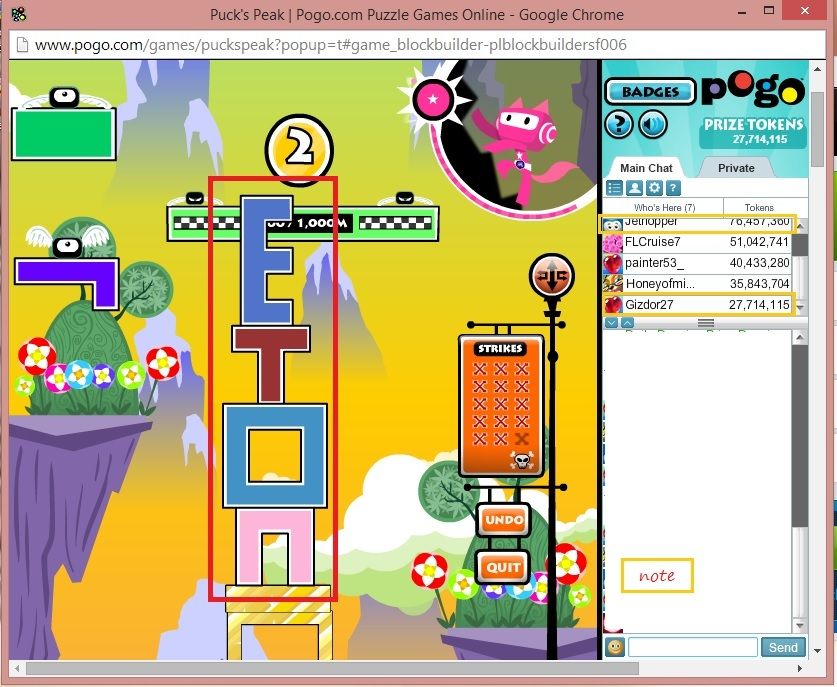
Task: Click the flip arrows orb on lamppost
Action: (x=551, y=276)
